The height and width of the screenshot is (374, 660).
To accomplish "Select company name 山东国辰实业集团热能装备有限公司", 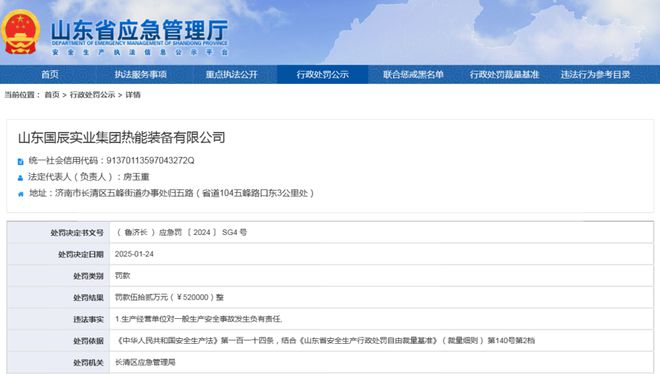I will click(x=122, y=138).
